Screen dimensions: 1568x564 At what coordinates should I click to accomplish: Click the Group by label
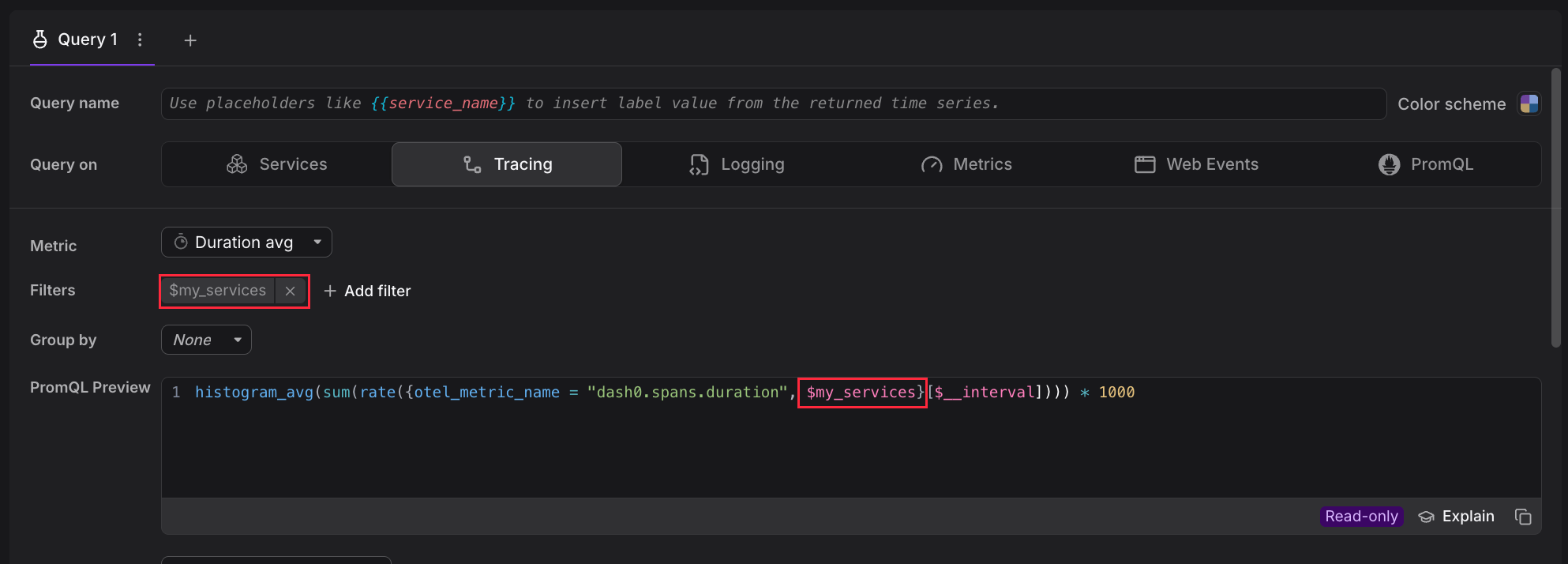point(63,340)
